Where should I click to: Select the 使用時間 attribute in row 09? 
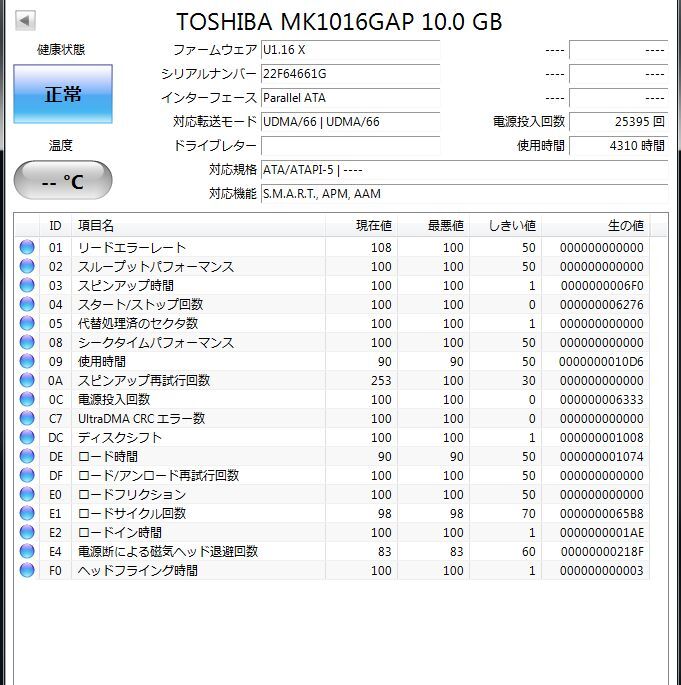(102, 362)
